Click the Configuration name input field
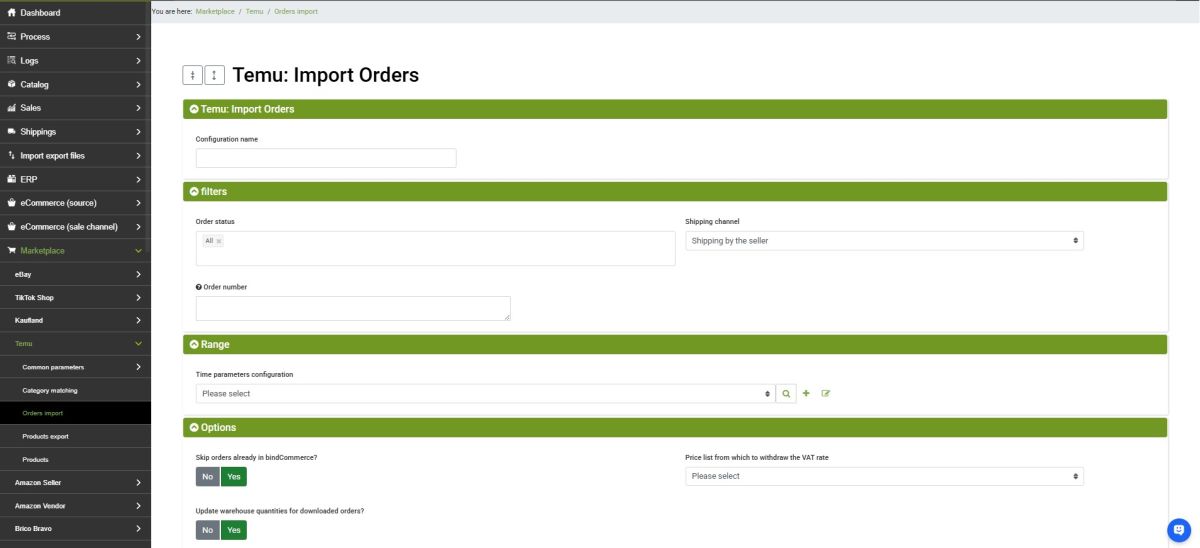The width and height of the screenshot is (1200, 548). click(326, 158)
